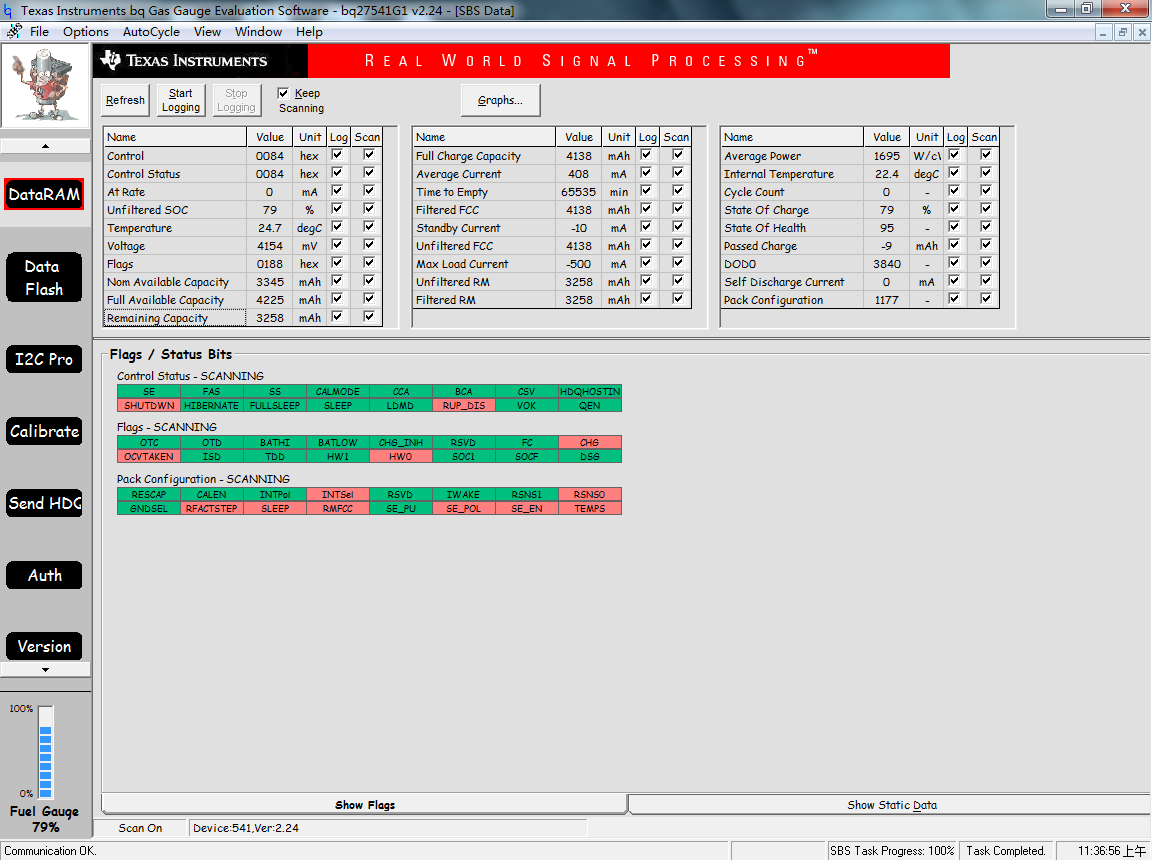This screenshot has height=861, width=1152.
Task: Open the Options menu
Action: click(85, 32)
